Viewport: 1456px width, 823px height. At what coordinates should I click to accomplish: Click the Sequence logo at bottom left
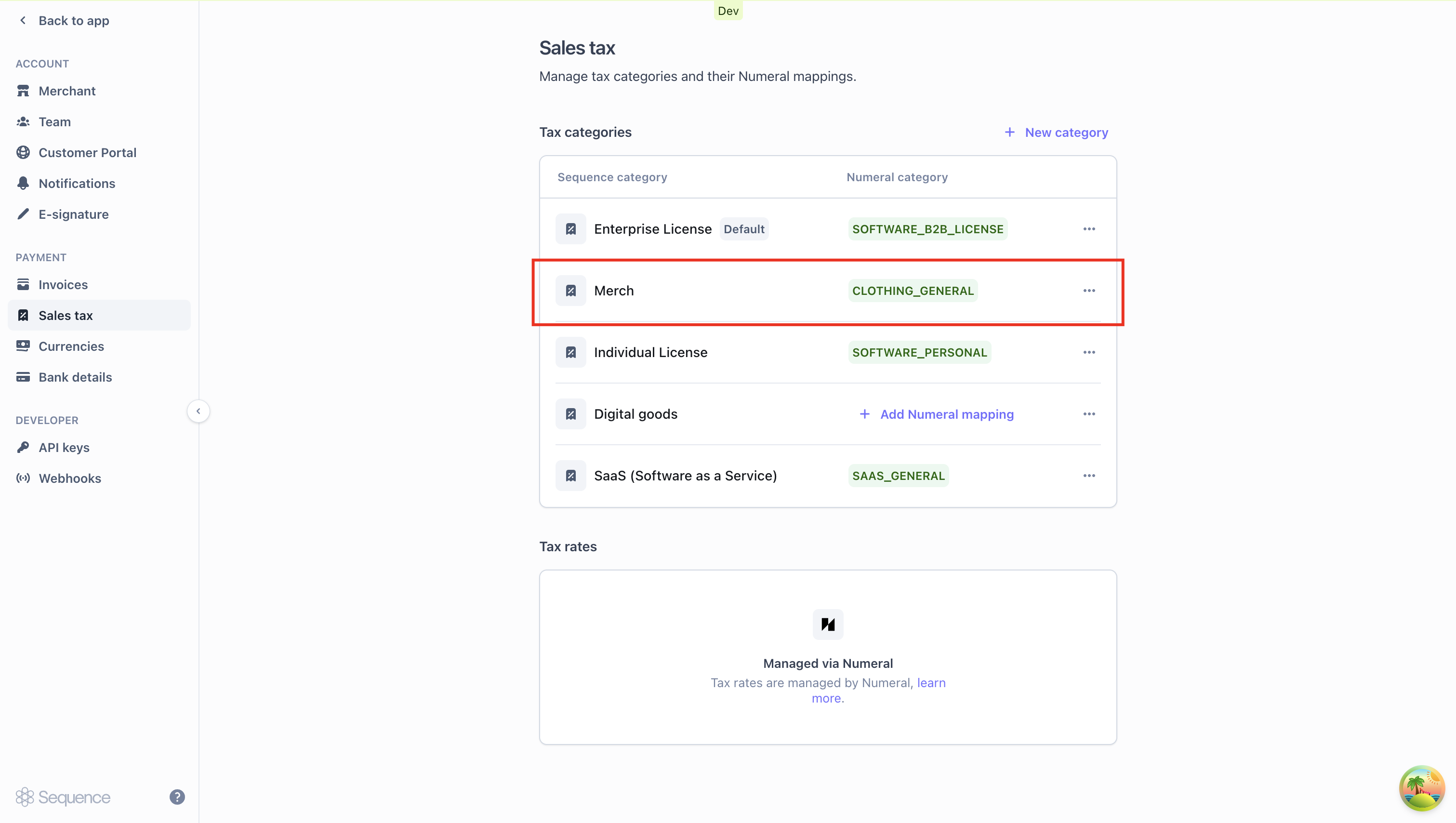(x=63, y=797)
